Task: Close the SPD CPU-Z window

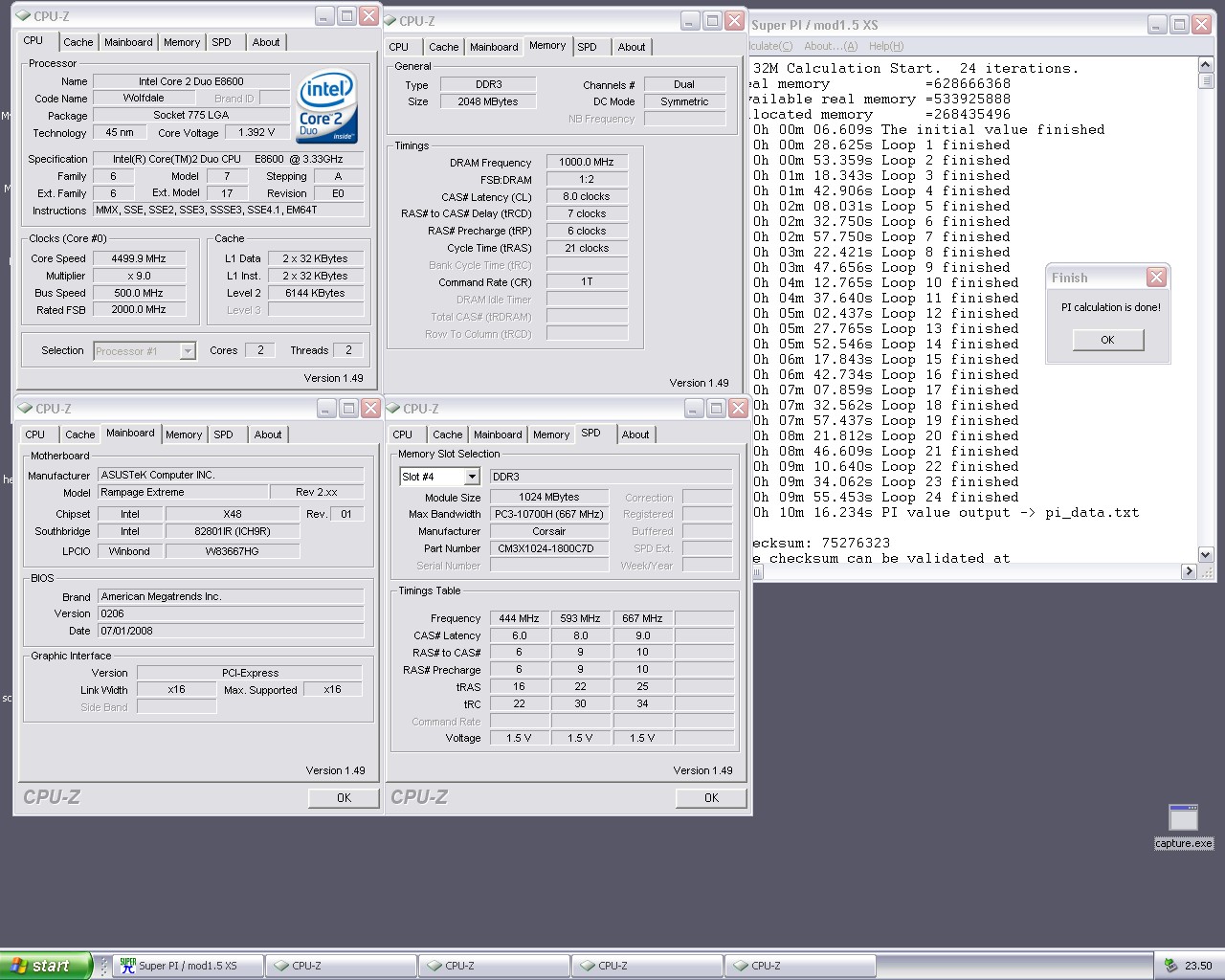Action: 738,409
